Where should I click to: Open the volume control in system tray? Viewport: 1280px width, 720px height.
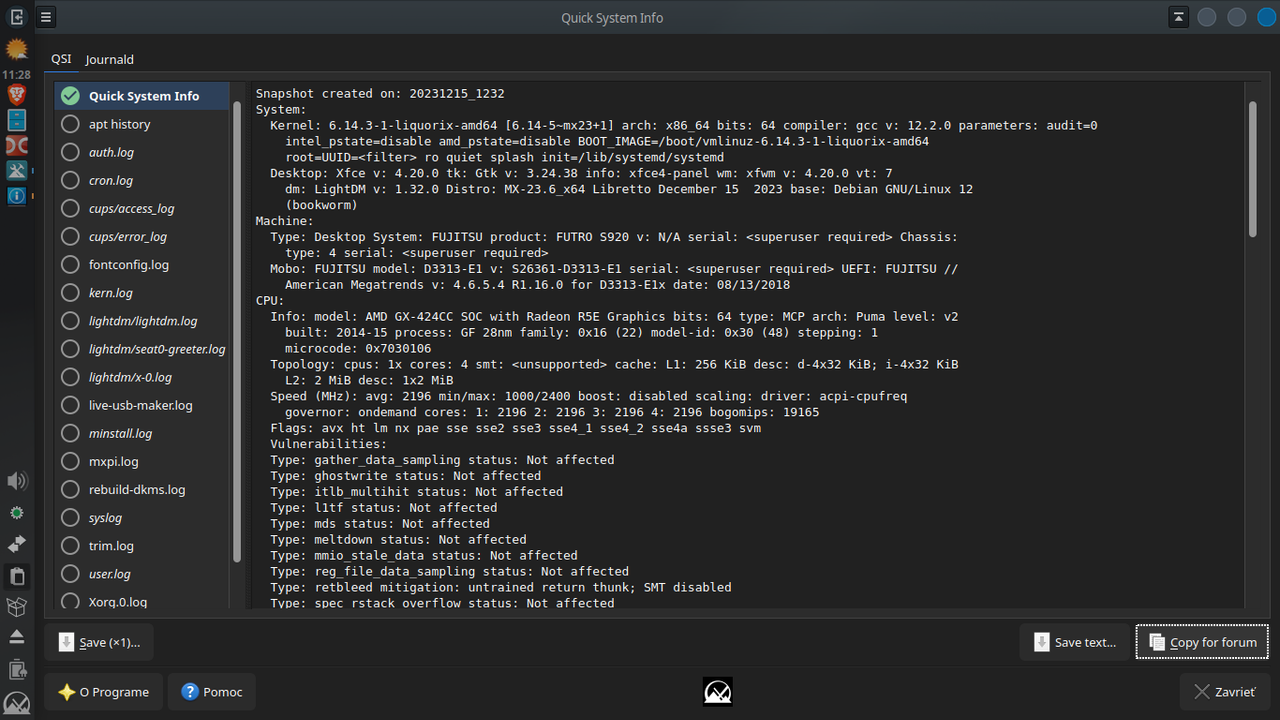(x=16, y=481)
